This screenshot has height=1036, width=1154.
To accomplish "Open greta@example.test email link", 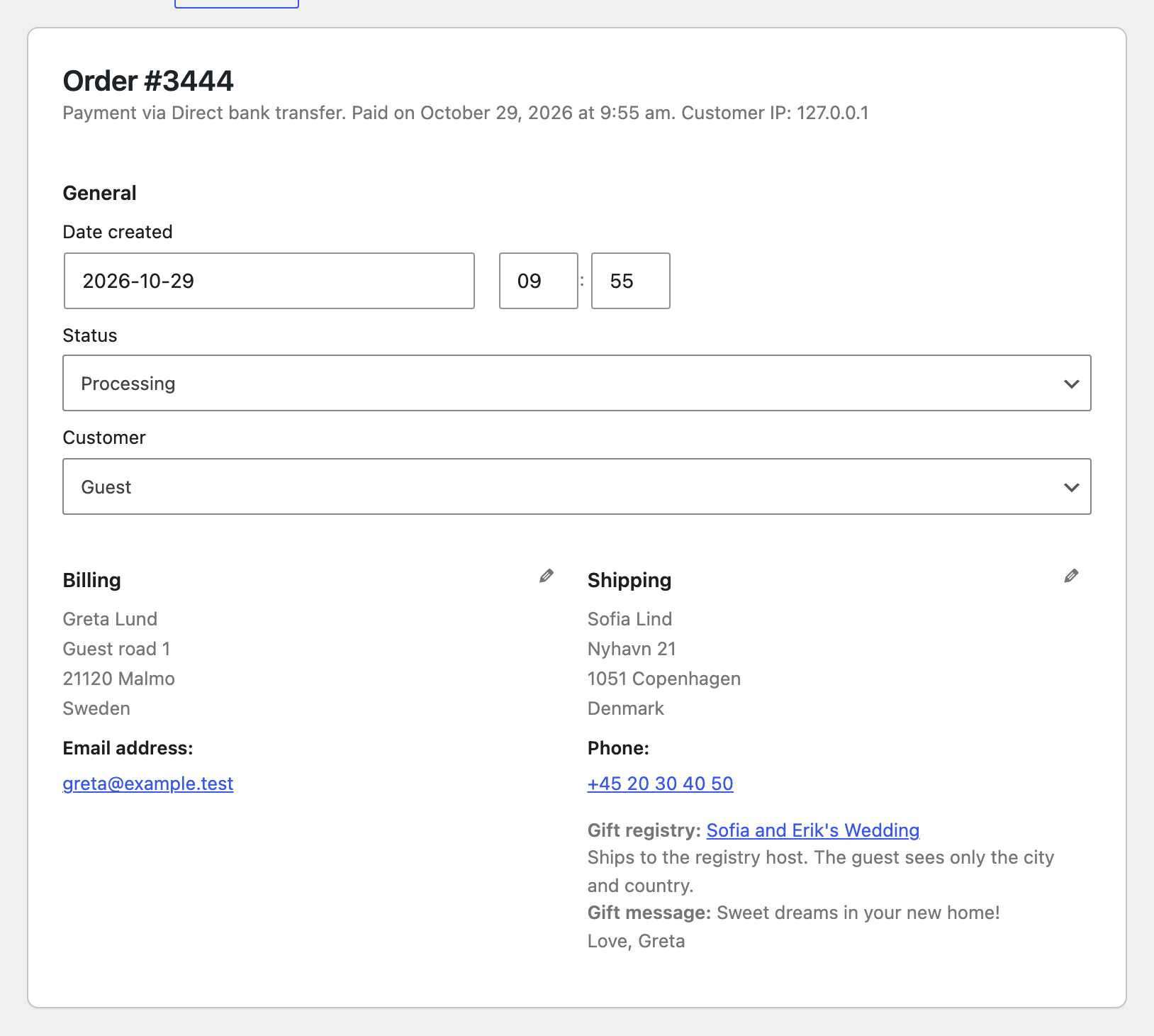I will pos(148,784).
